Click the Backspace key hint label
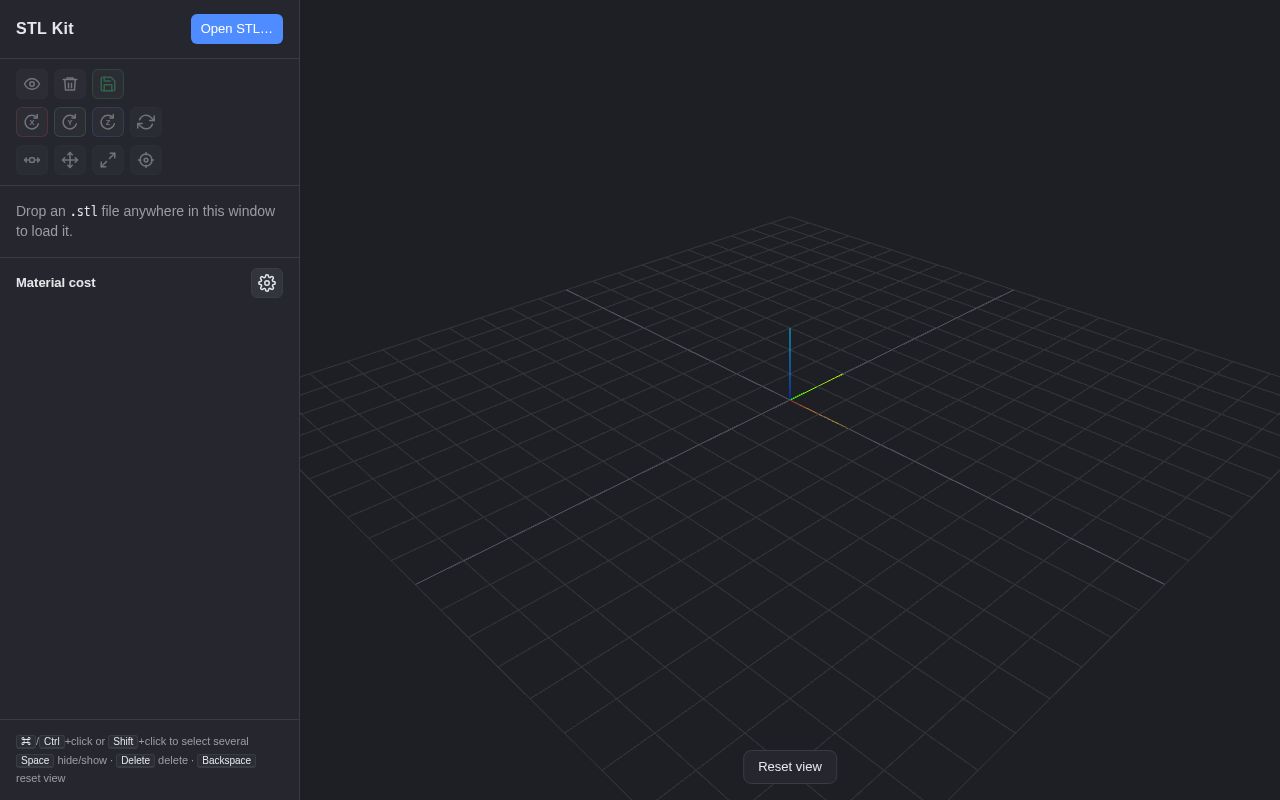Viewport: 1280px width, 800px height. pos(226,761)
